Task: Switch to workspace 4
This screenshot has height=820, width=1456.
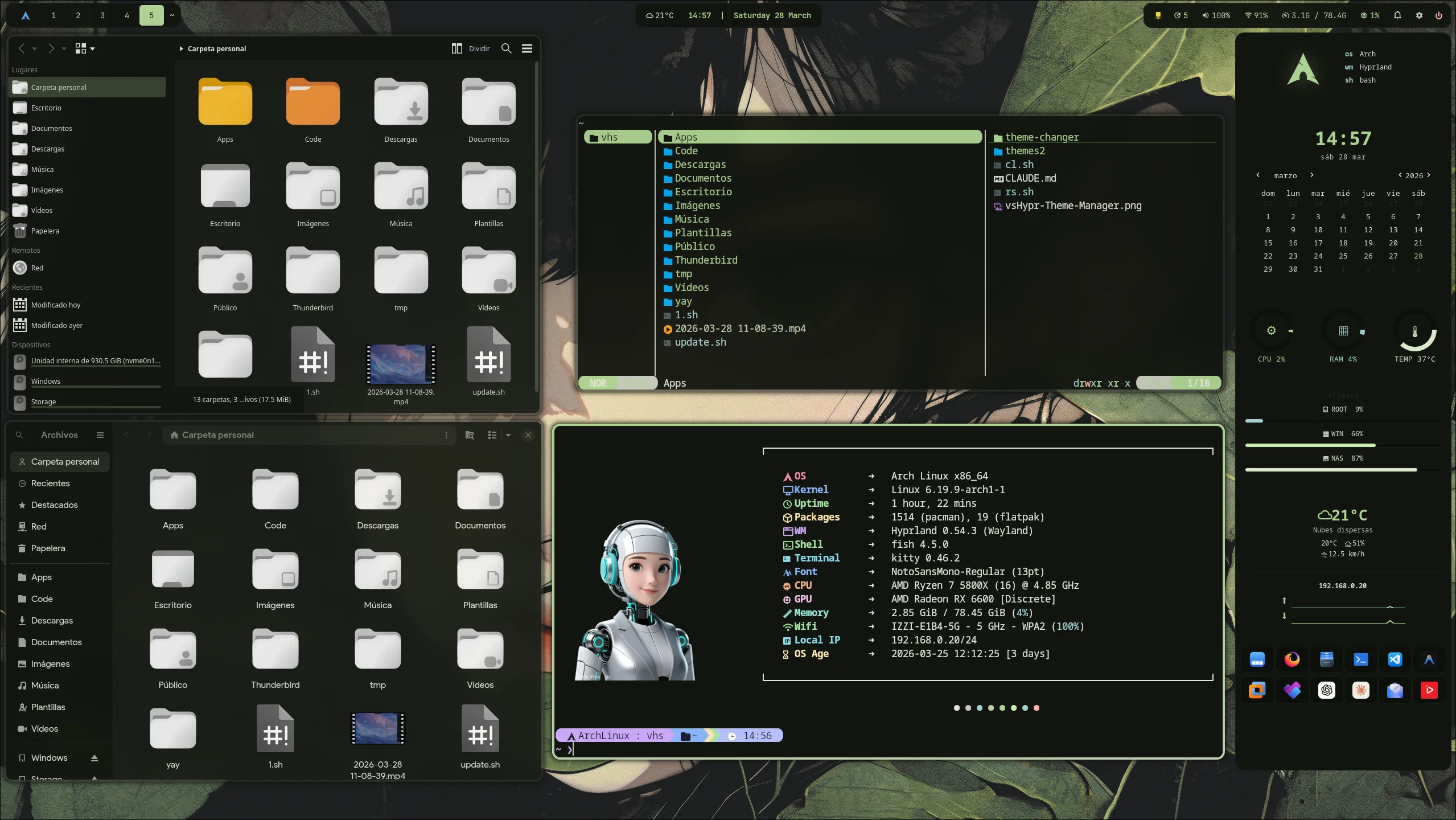Action: pos(127,15)
